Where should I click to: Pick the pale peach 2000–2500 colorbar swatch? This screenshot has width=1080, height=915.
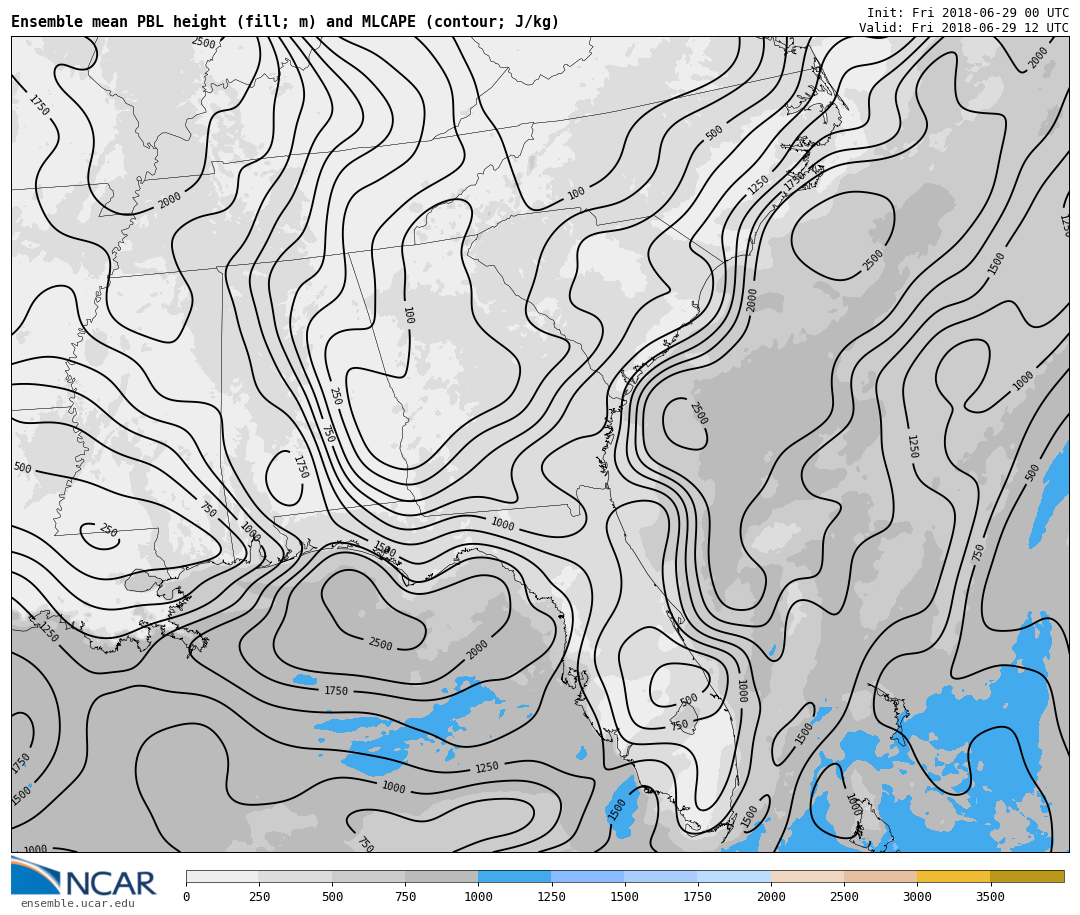(807, 876)
